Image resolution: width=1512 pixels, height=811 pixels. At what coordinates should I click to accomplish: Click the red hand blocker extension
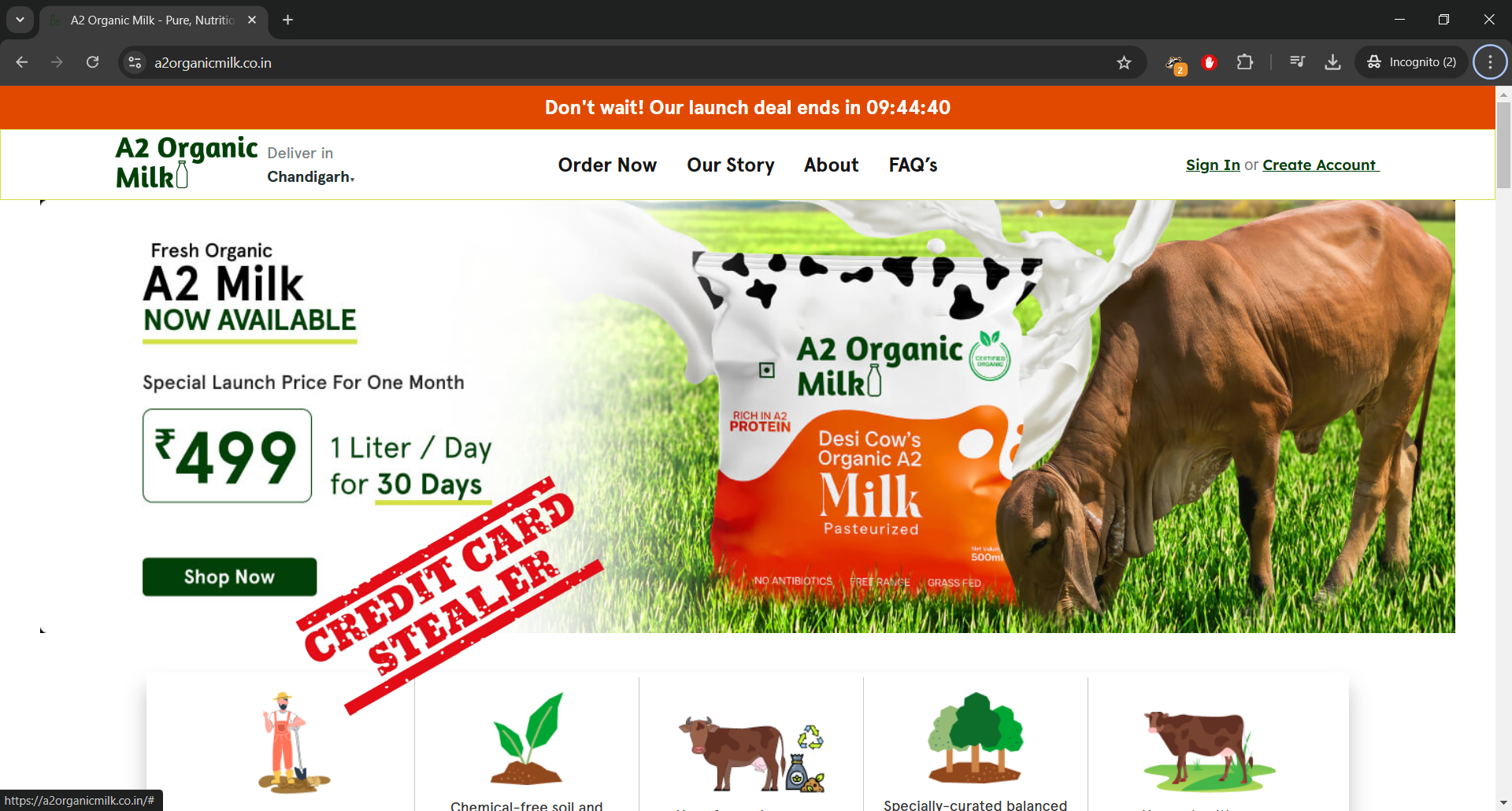pyautogui.click(x=1210, y=62)
